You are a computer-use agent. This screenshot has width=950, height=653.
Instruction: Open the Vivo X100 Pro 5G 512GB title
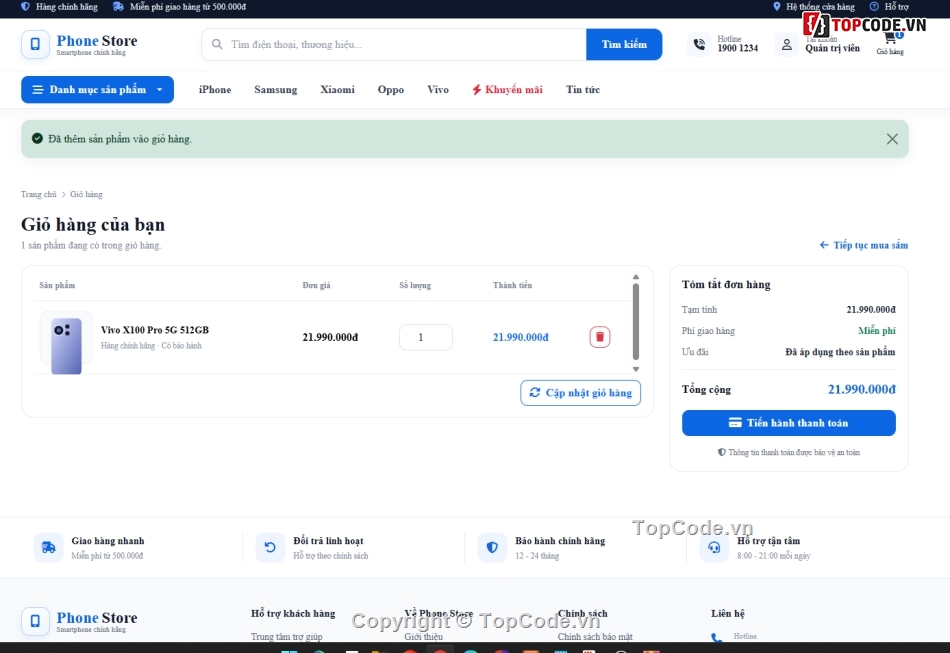[155, 330]
